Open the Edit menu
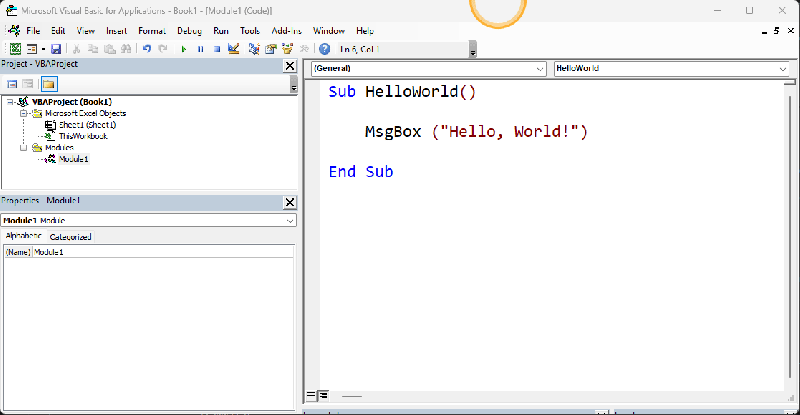This screenshot has height=415, width=800. point(58,31)
